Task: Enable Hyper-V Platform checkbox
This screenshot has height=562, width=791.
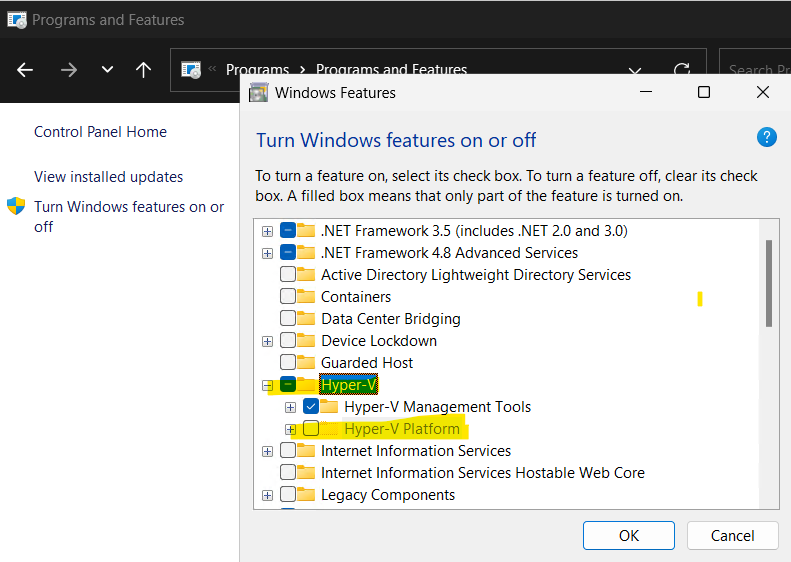Action: point(311,428)
